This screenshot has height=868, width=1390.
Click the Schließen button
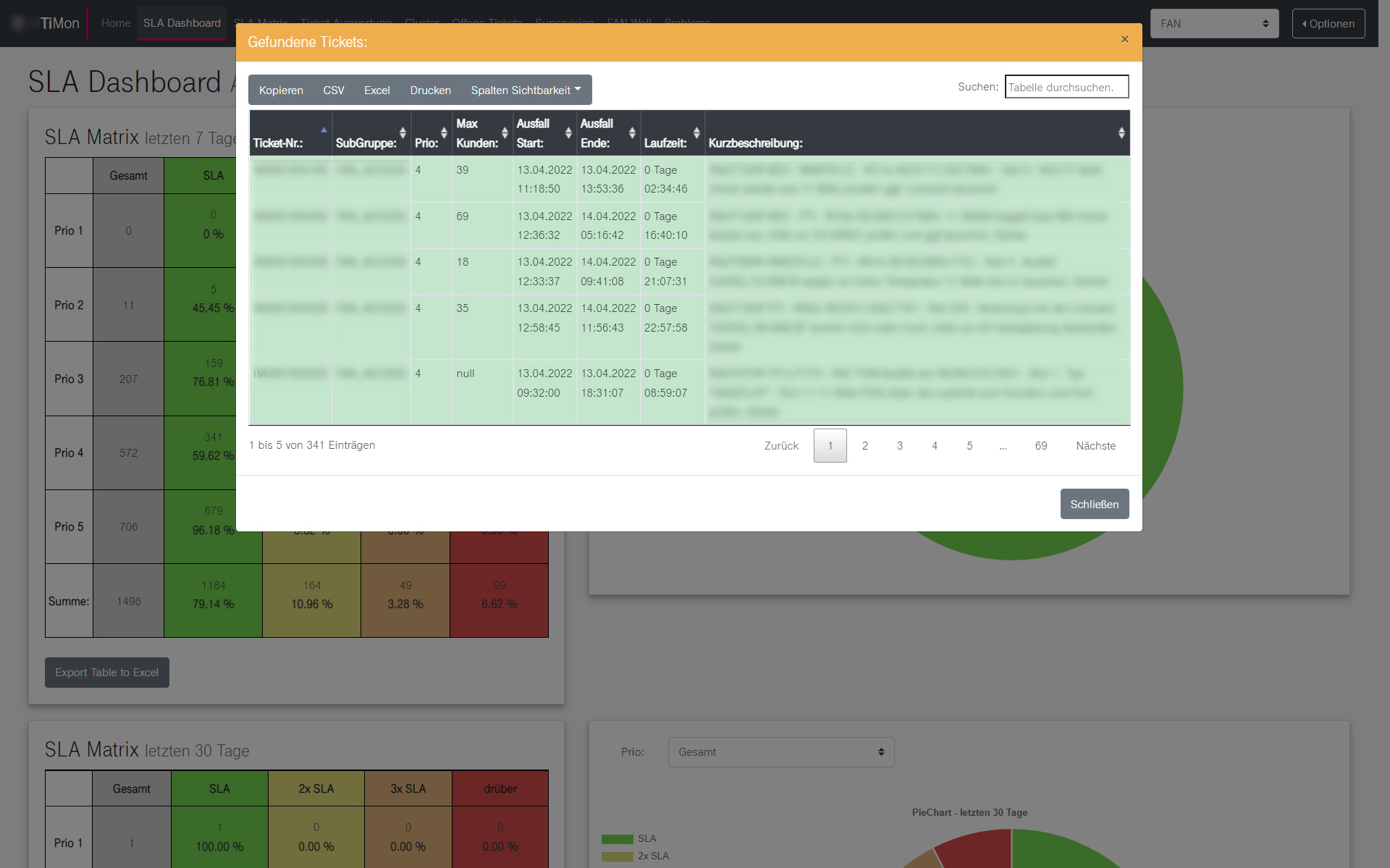click(1095, 504)
